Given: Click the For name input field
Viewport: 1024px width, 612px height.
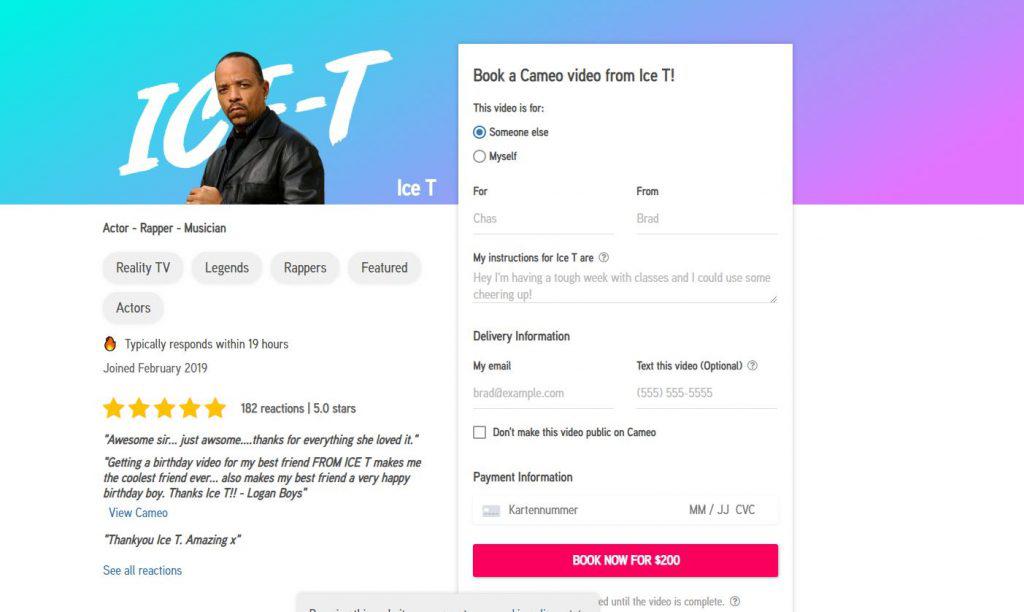Looking at the screenshot, I should [x=543, y=219].
